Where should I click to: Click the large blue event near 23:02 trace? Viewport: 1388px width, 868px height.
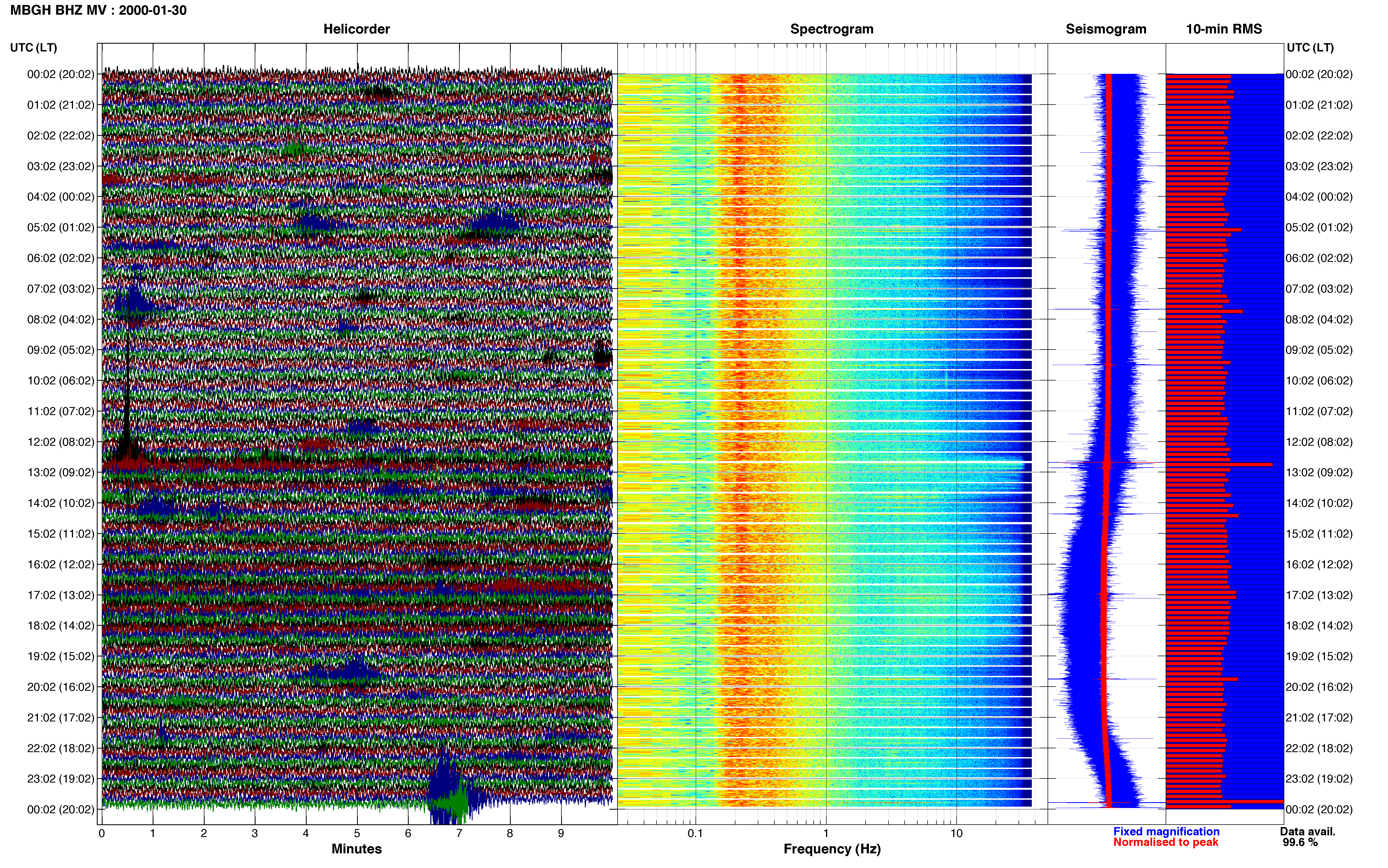[x=444, y=786]
